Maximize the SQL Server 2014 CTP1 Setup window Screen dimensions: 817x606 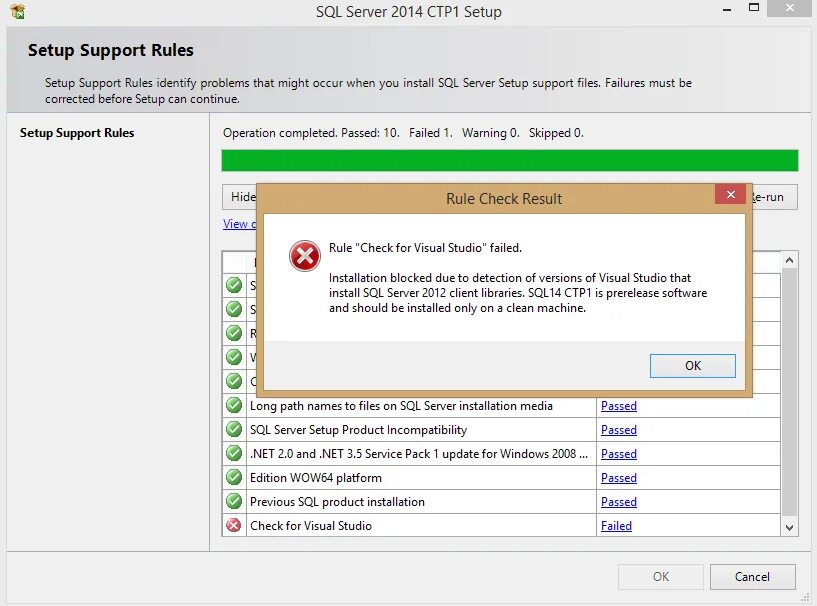(x=753, y=8)
